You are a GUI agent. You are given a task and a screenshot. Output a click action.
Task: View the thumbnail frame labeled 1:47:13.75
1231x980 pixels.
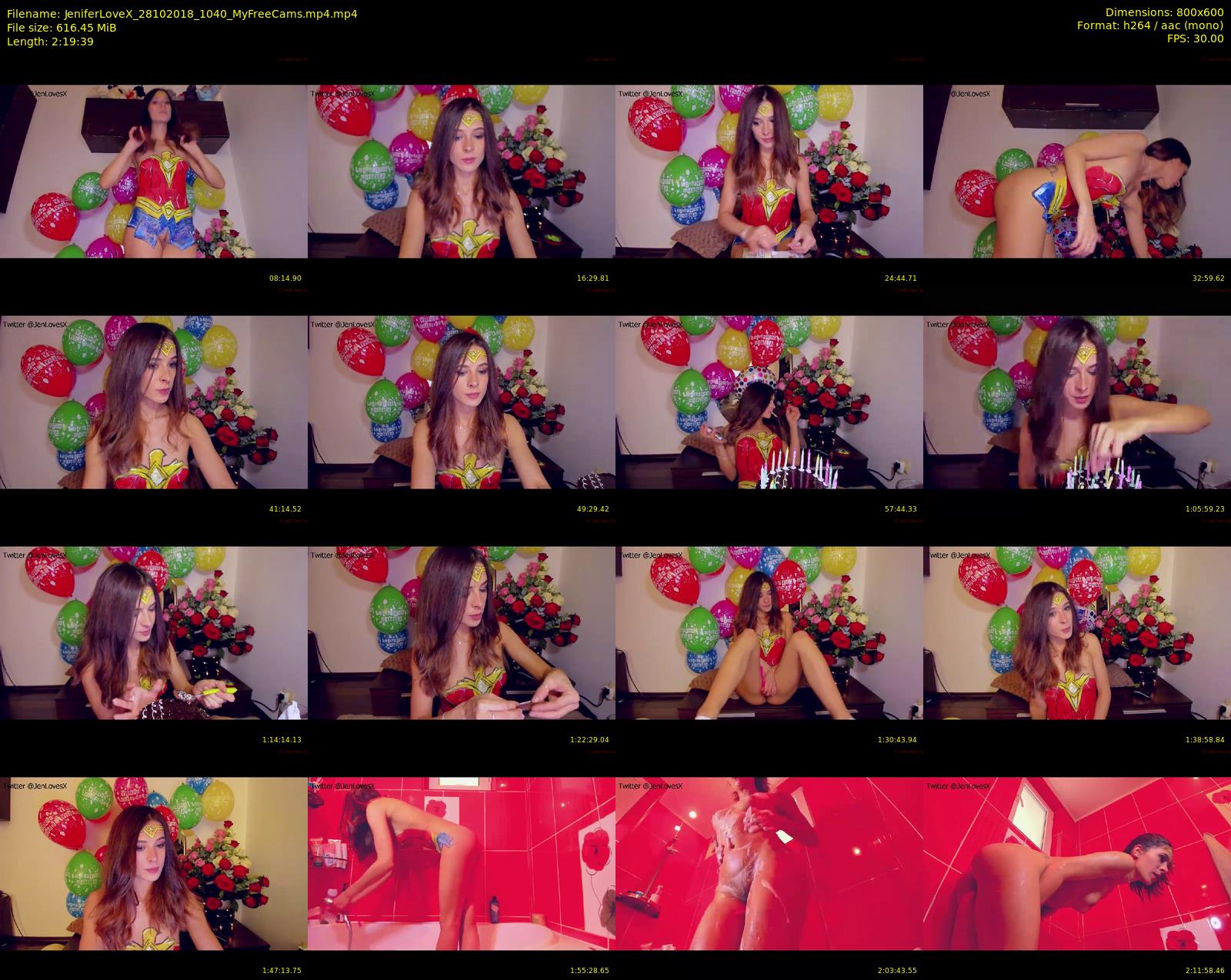pyautogui.click(x=154, y=864)
